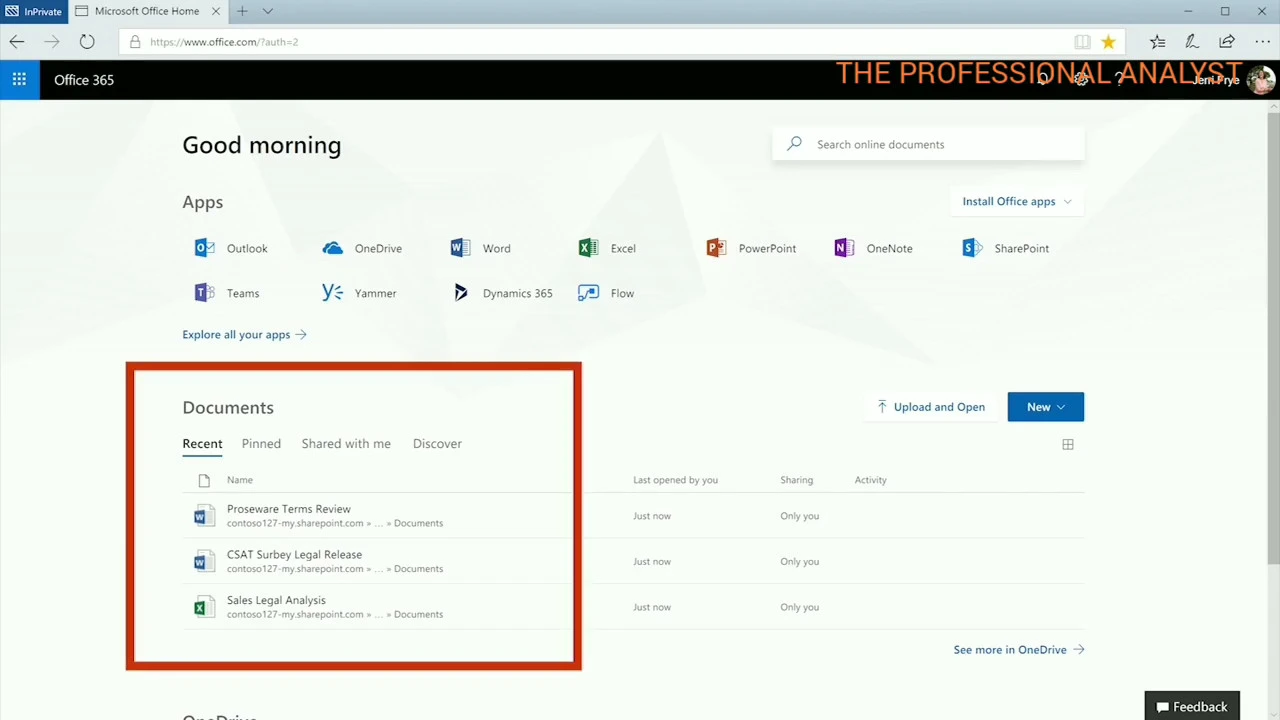Open Proseware Terms Review document
Viewport: 1280px width, 720px height.
click(x=289, y=509)
